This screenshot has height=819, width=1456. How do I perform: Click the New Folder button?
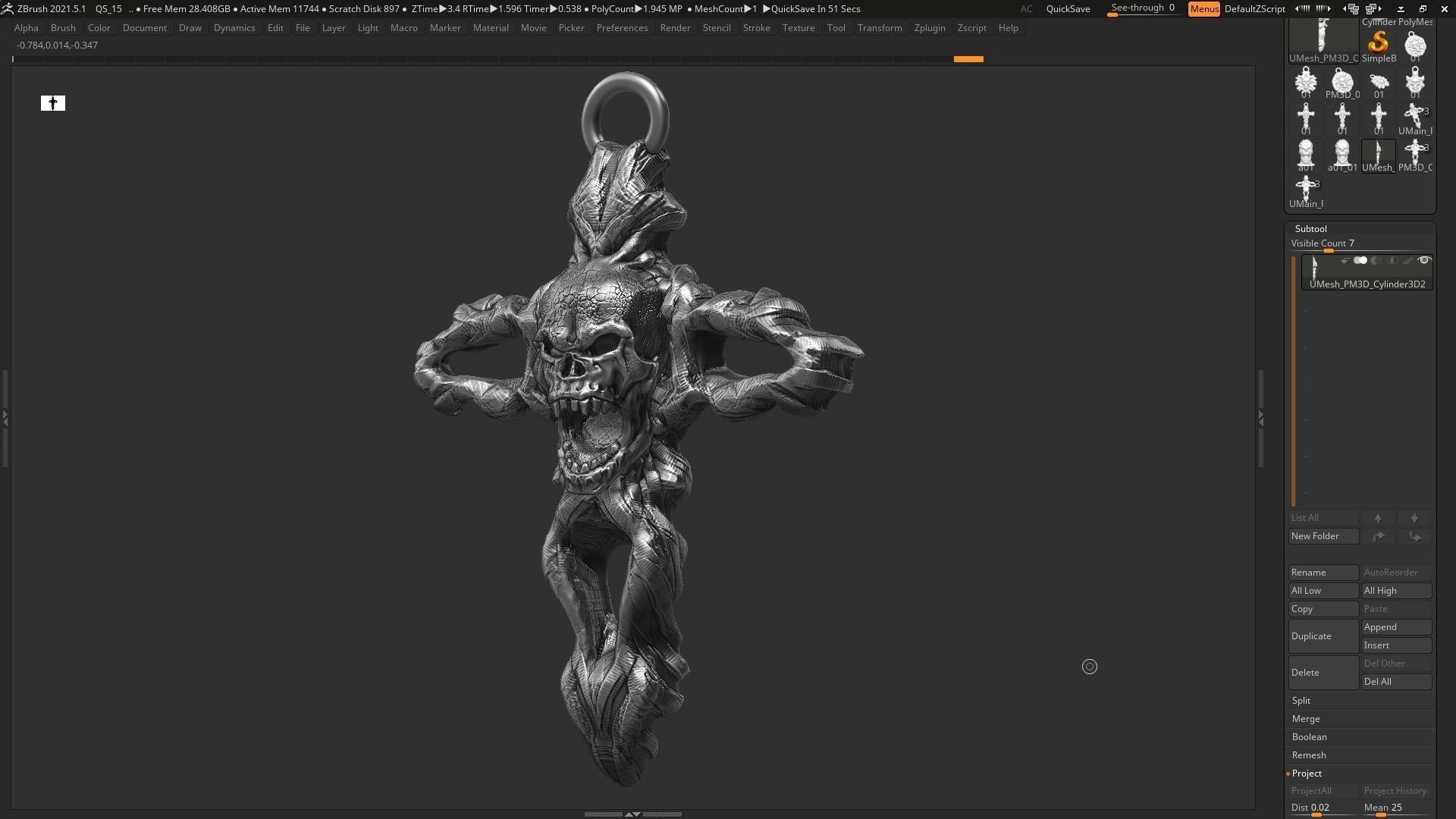point(1323,536)
